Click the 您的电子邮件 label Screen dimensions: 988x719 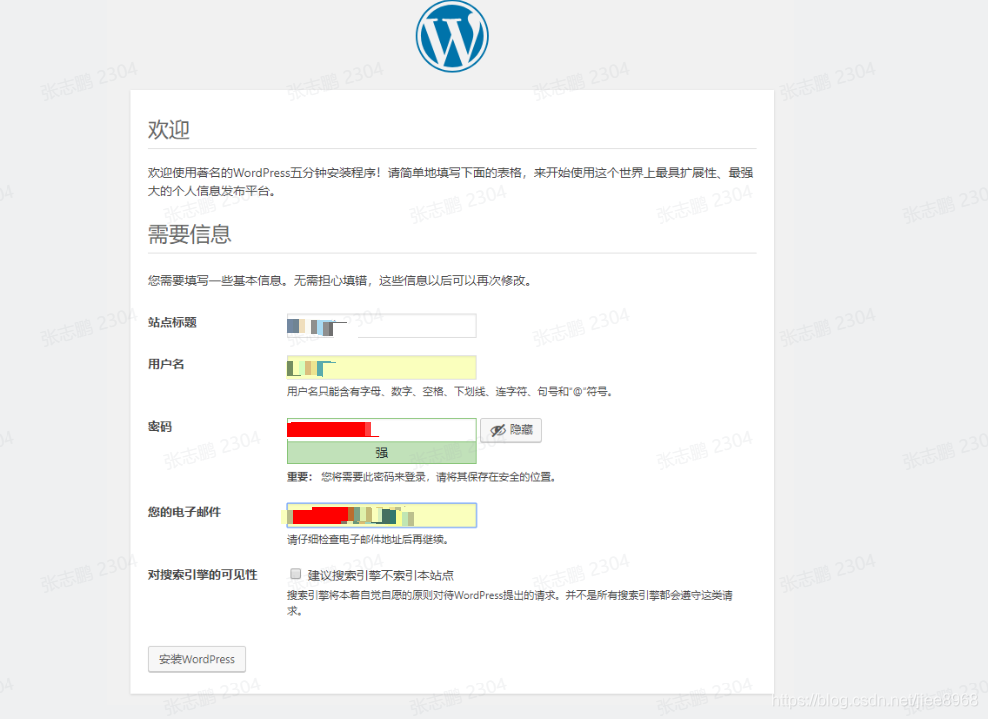184,512
